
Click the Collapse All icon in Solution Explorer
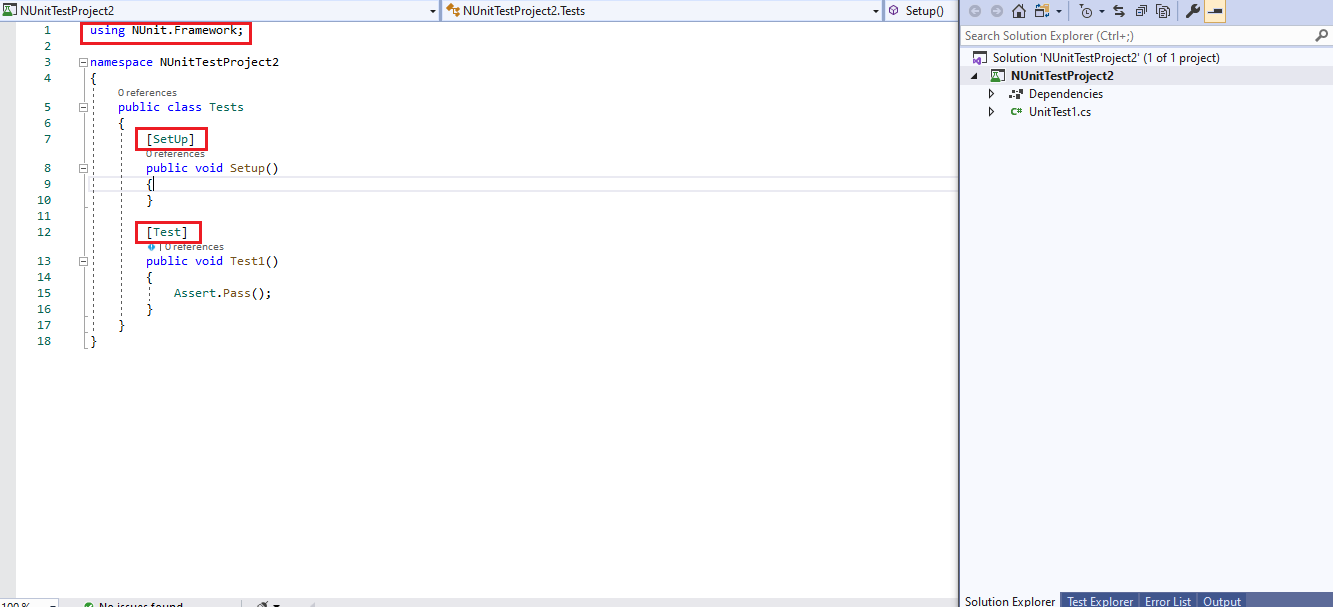click(1141, 11)
